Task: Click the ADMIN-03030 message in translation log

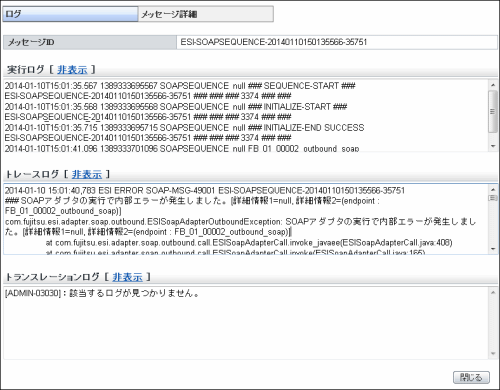Action: [102, 293]
